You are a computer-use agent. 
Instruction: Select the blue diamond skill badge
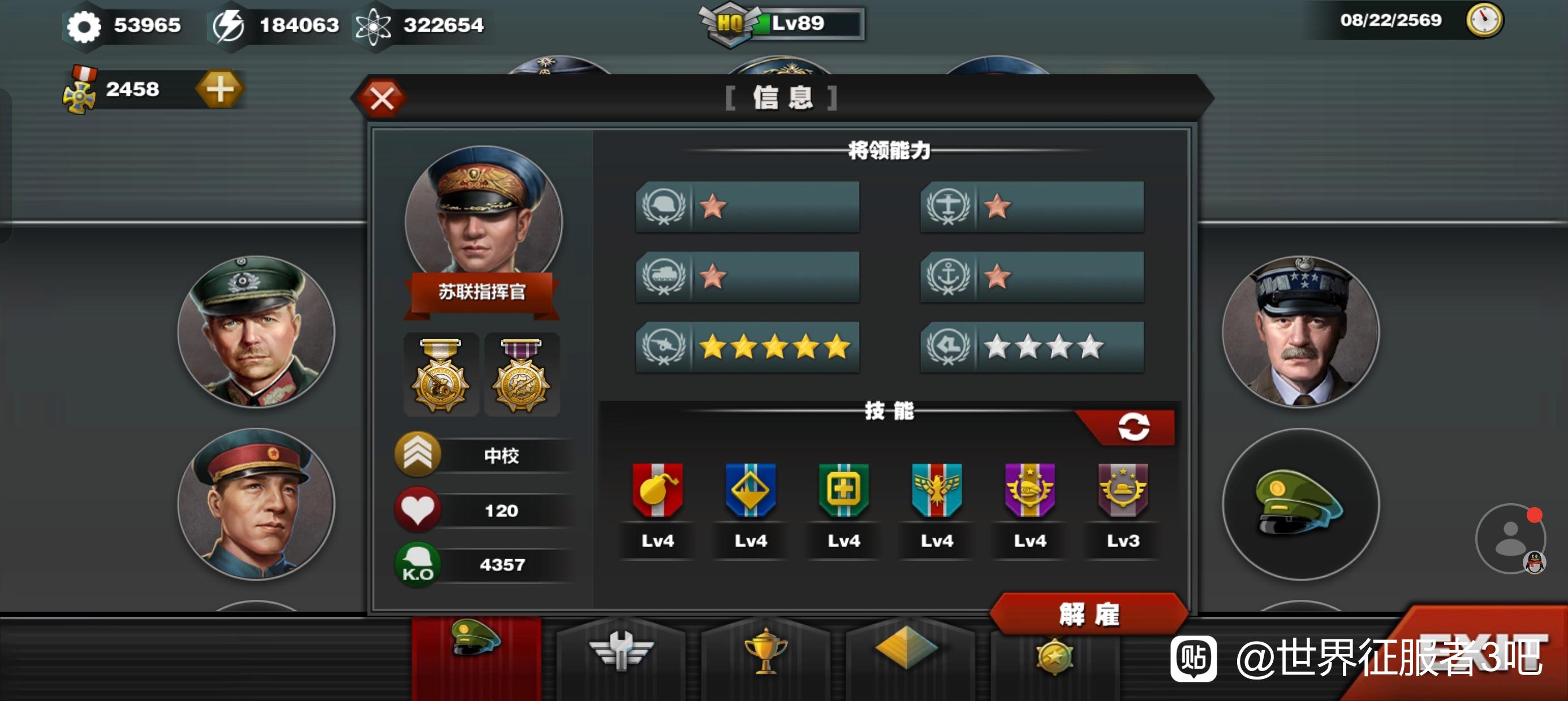(751, 491)
